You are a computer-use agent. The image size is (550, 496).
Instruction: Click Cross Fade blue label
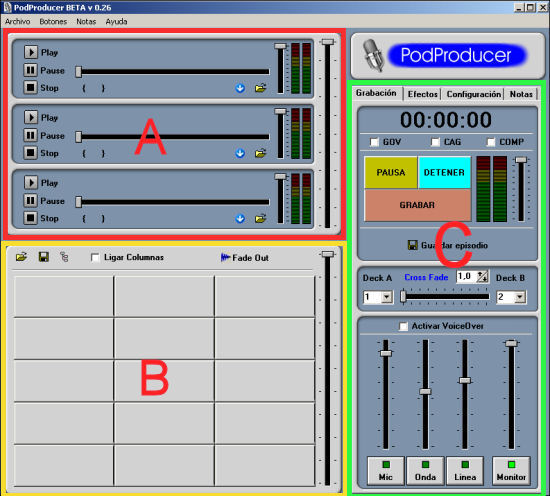click(426, 277)
